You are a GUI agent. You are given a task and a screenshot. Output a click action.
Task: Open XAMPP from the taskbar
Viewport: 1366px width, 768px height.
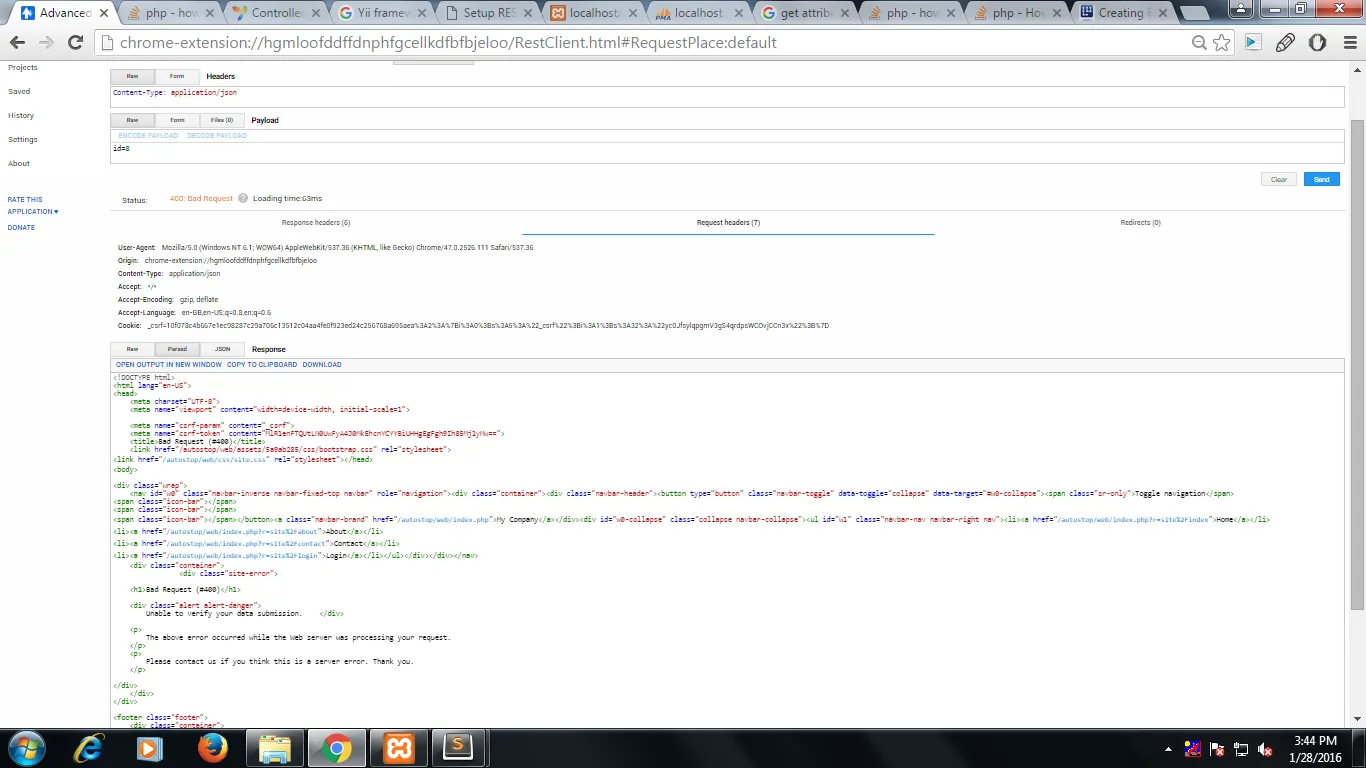pyautogui.click(x=398, y=748)
